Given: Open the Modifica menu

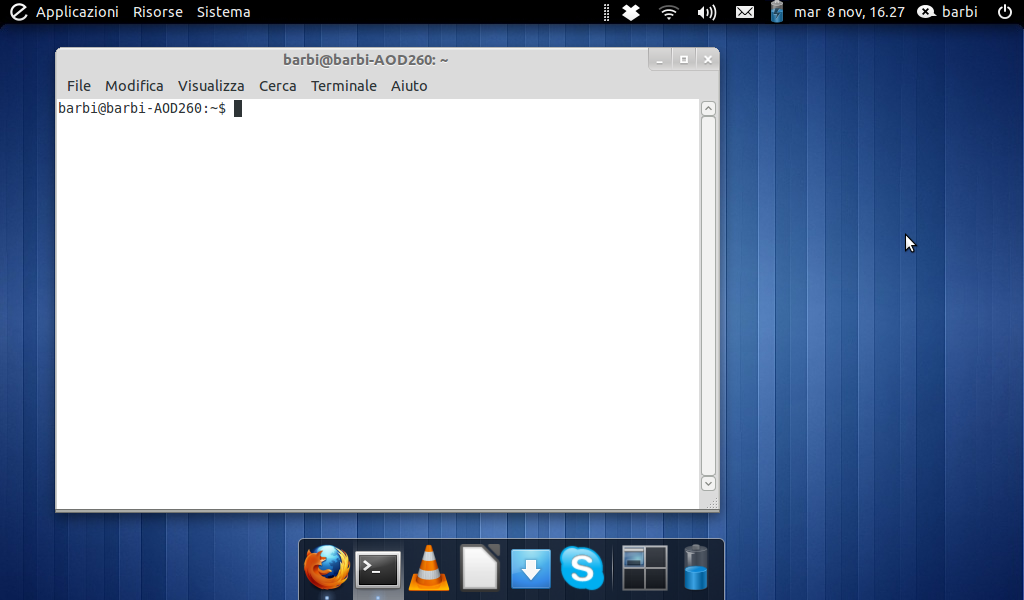Looking at the screenshot, I should [x=134, y=86].
